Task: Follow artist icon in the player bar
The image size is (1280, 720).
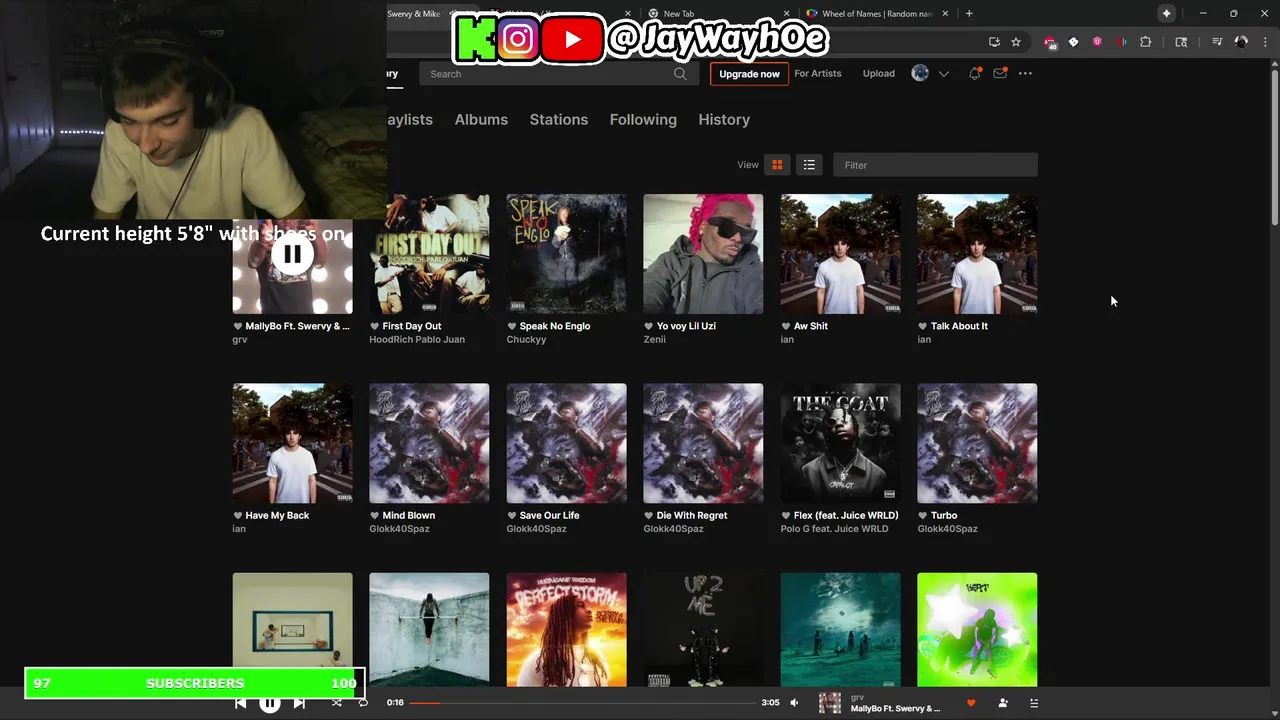Action: [1003, 703]
